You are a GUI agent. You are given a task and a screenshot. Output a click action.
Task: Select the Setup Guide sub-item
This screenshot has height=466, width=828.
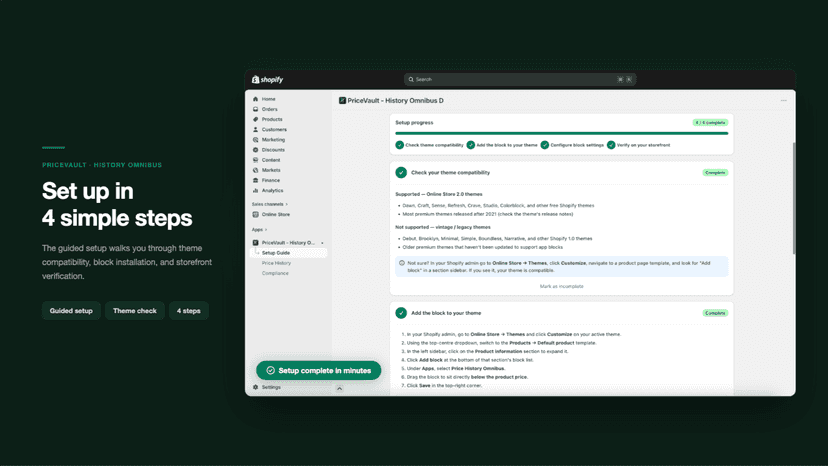point(288,253)
